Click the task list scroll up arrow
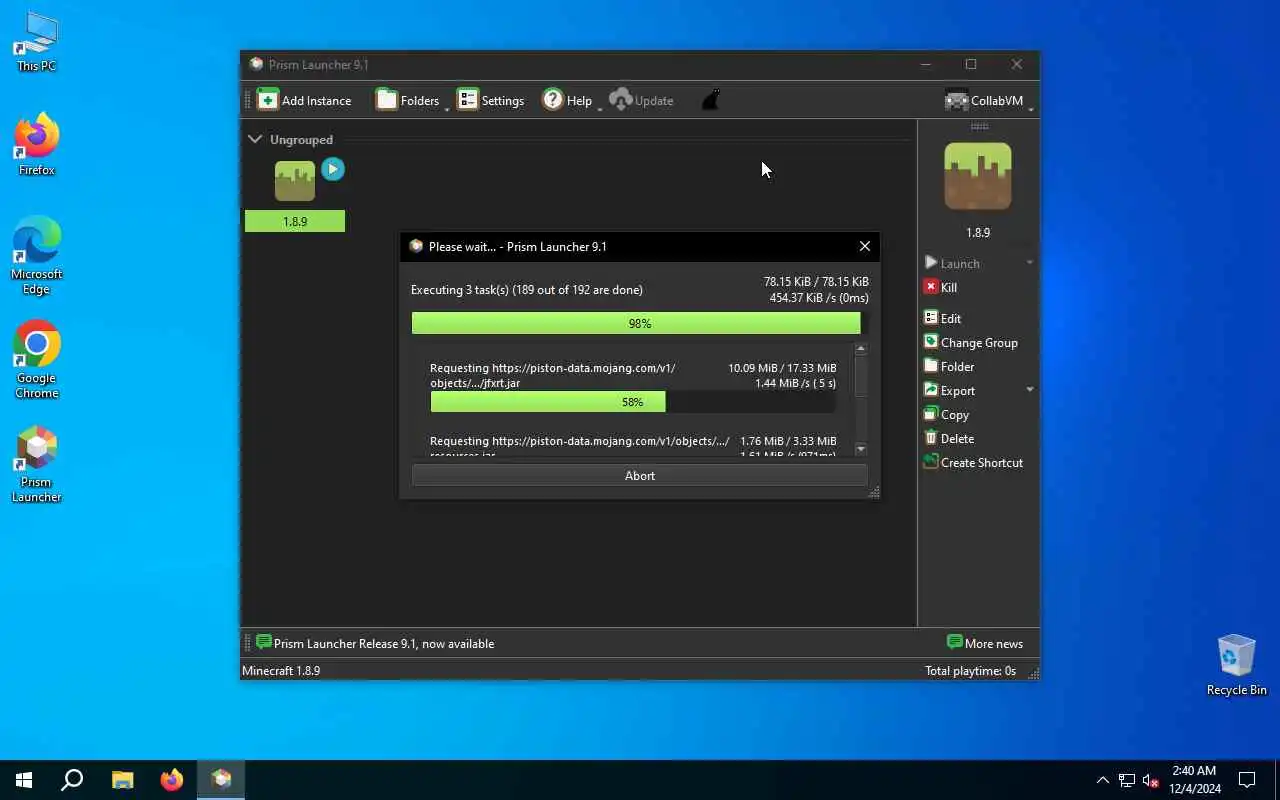The height and width of the screenshot is (800, 1280). (x=861, y=349)
